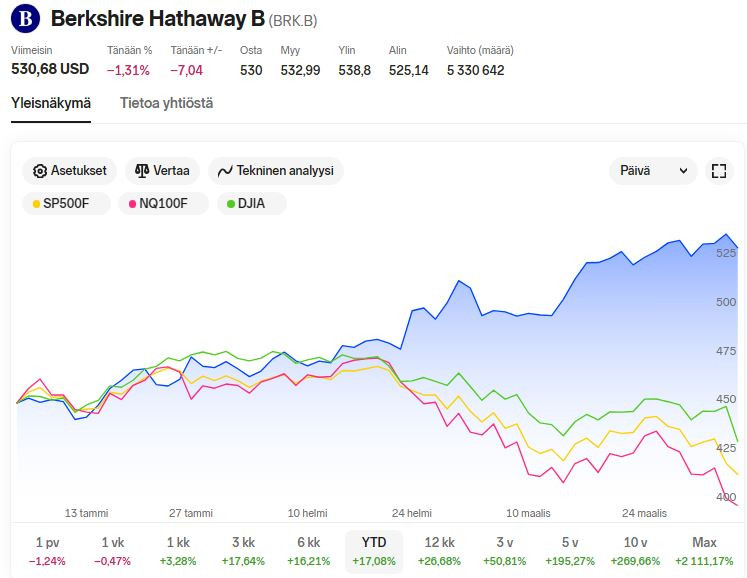Viewport: 747px width, 578px height.
Task: Select the YTD time range
Action: coord(374,551)
